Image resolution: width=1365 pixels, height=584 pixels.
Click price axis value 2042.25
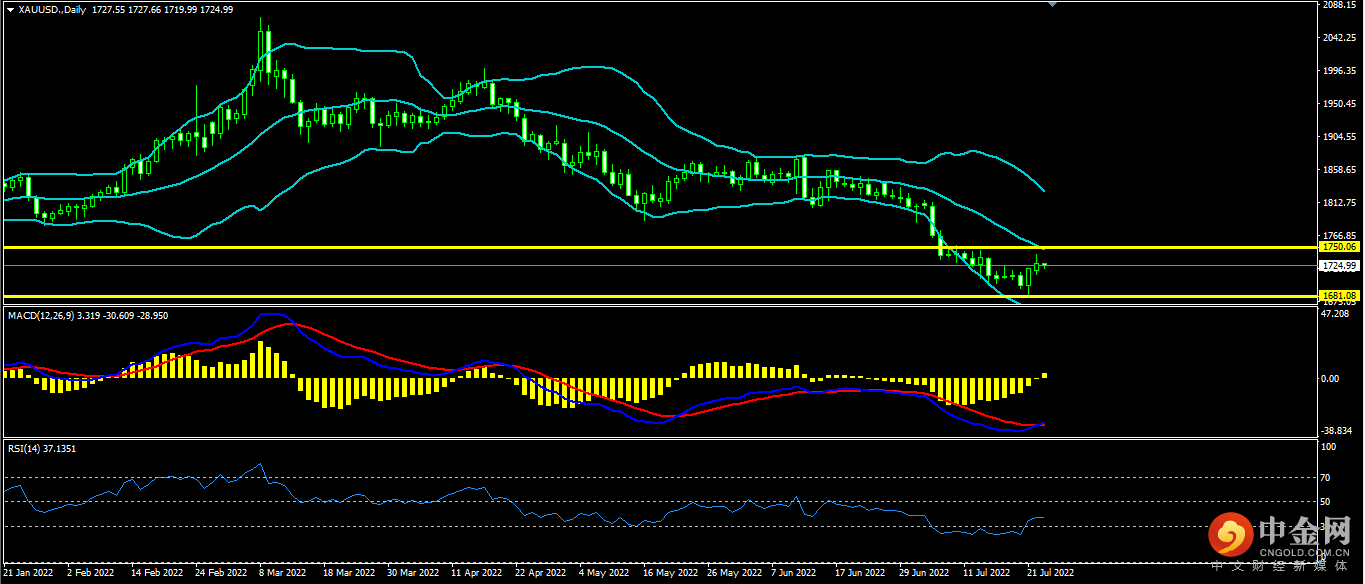[1338, 38]
